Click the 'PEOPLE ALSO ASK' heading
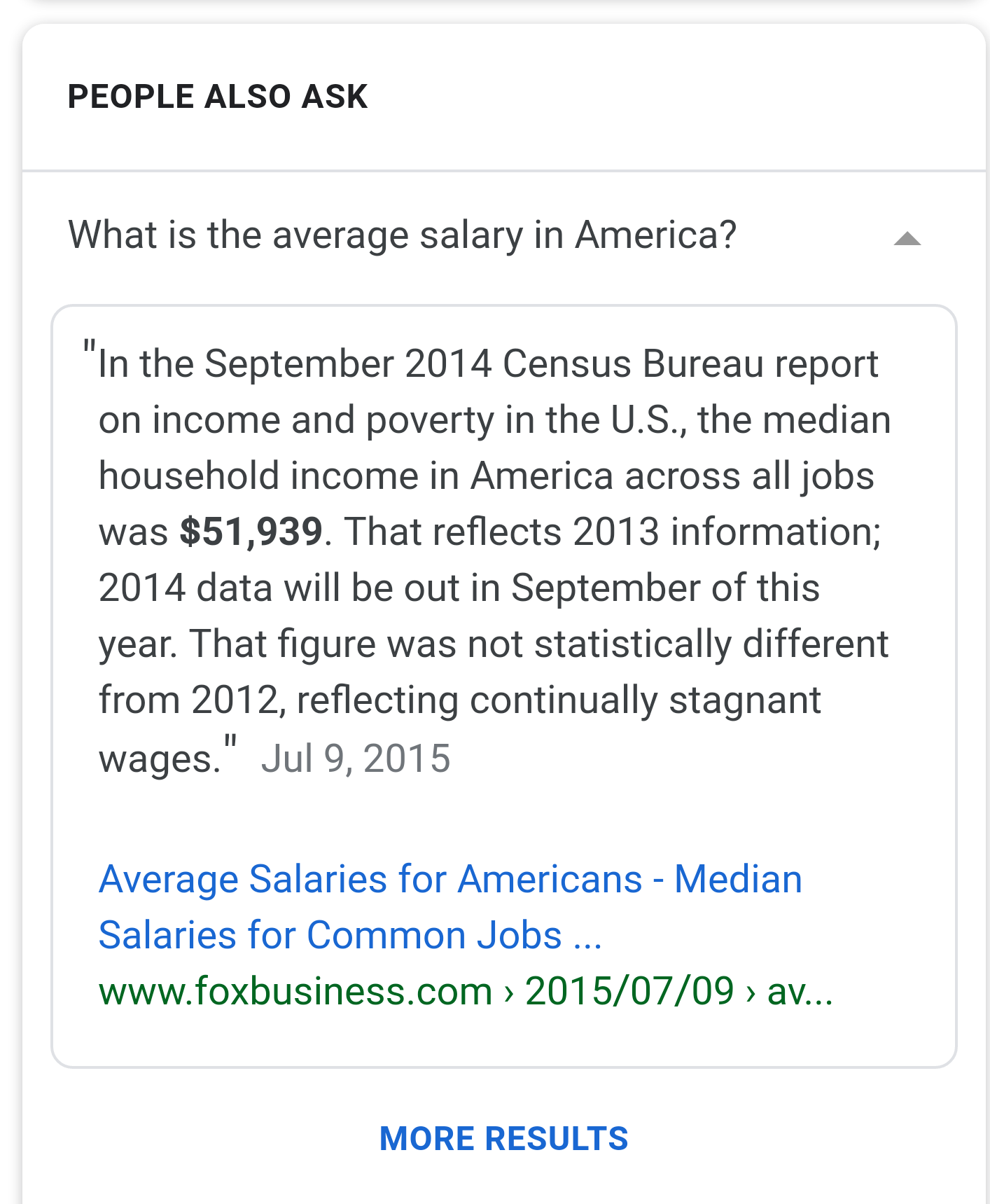 click(217, 97)
